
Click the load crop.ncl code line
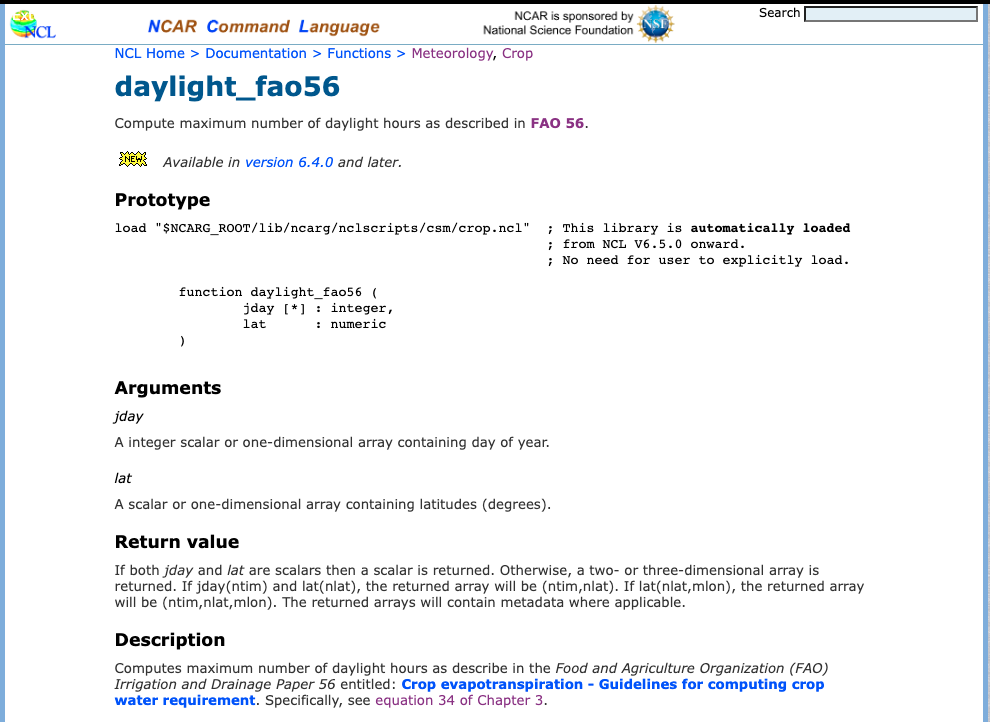(x=322, y=228)
